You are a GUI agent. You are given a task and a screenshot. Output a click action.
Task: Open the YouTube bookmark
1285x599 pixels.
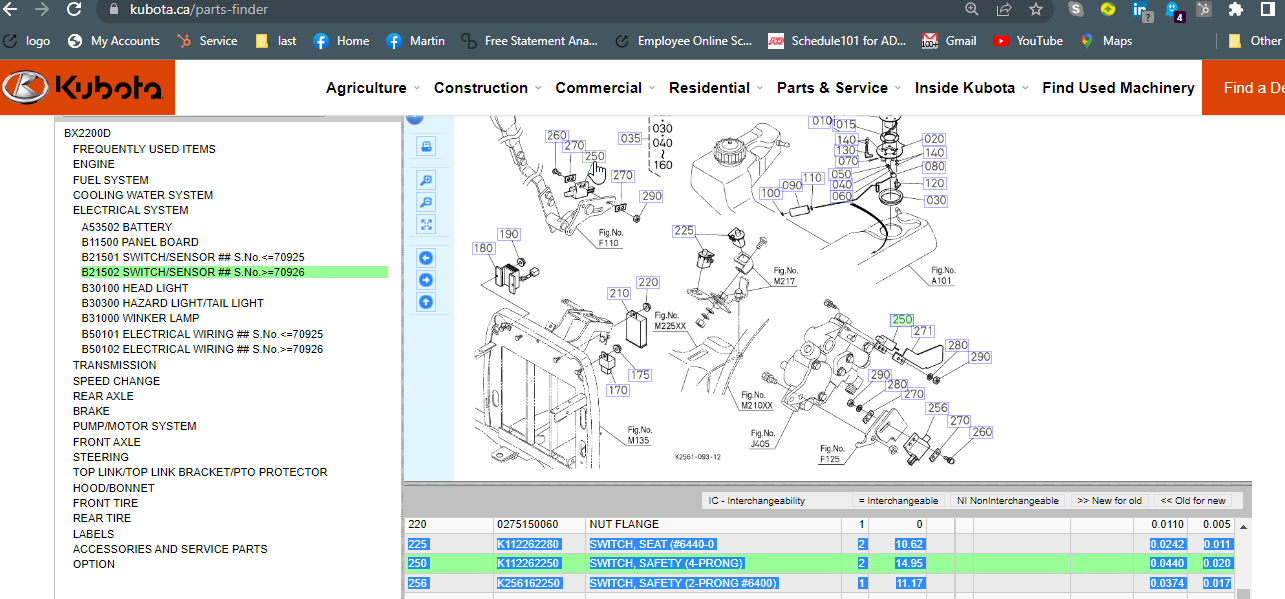pyautogui.click(x=1028, y=41)
